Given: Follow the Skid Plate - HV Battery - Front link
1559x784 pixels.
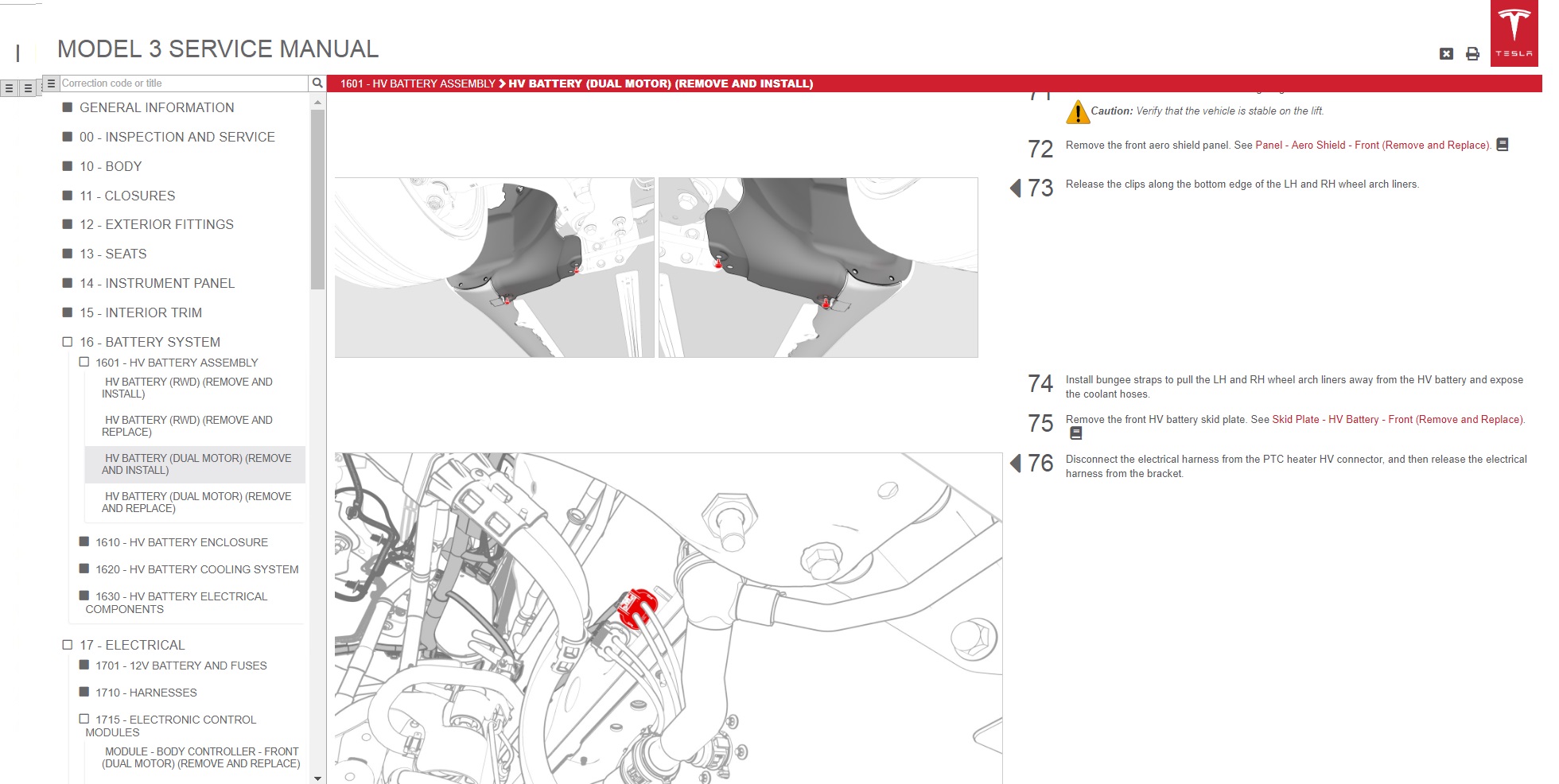Looking at the screenshot, I should click(1398, 420).
